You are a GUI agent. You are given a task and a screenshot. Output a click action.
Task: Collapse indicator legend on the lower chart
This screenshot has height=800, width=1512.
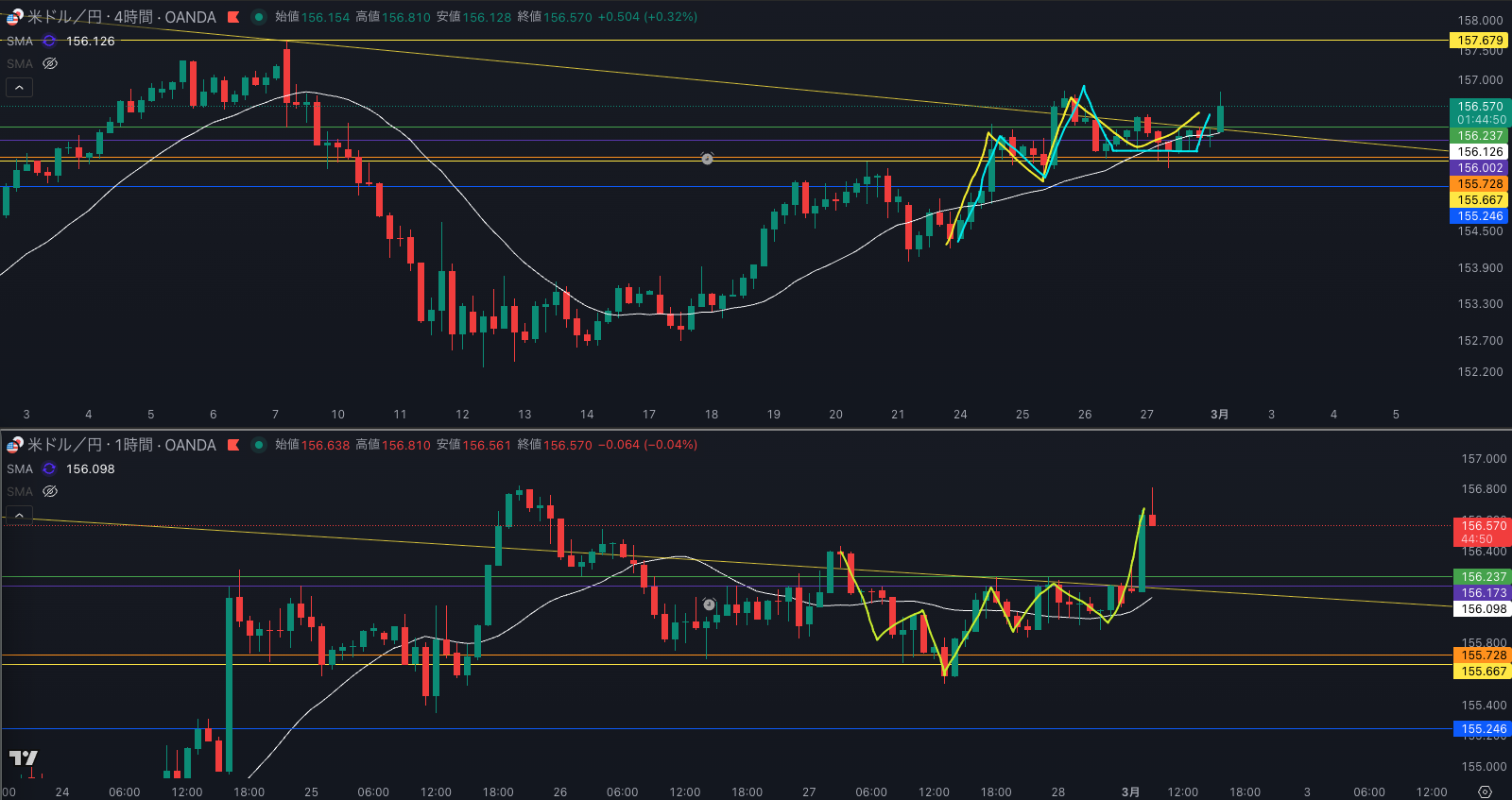19,515
